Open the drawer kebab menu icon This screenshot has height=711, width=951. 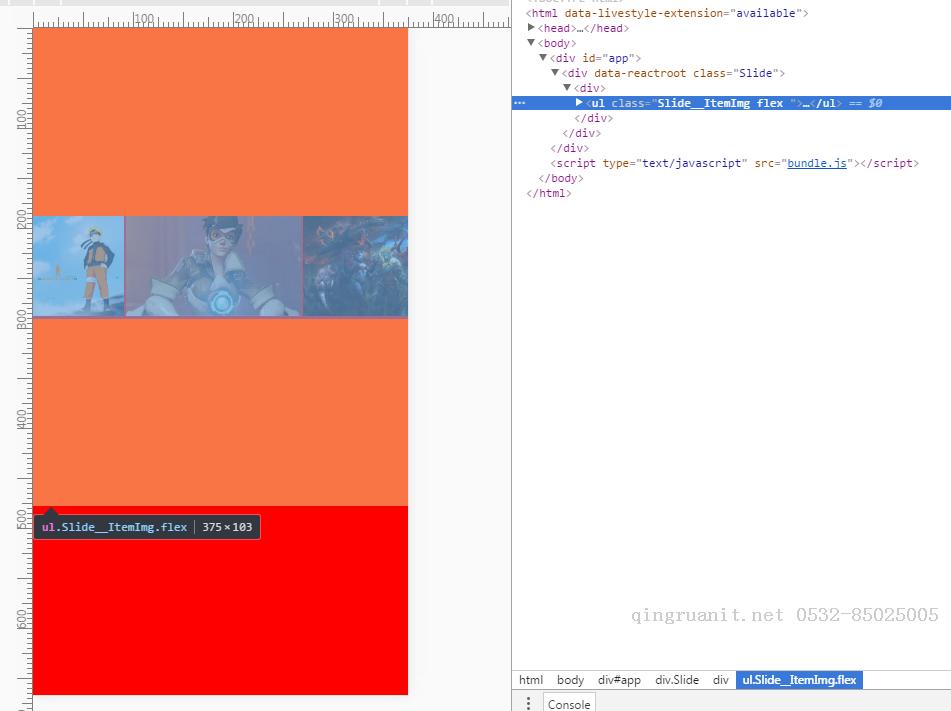[x=528, y=703]
